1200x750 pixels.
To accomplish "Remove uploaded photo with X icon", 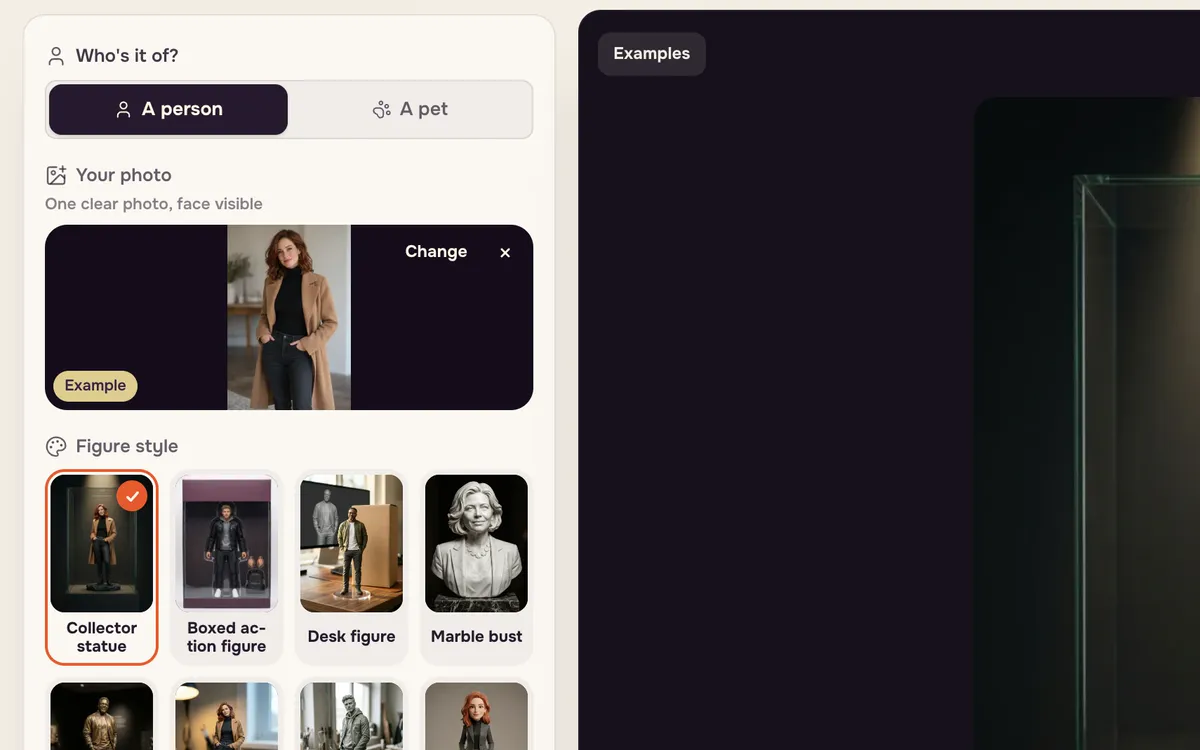I will pos(505,252).
